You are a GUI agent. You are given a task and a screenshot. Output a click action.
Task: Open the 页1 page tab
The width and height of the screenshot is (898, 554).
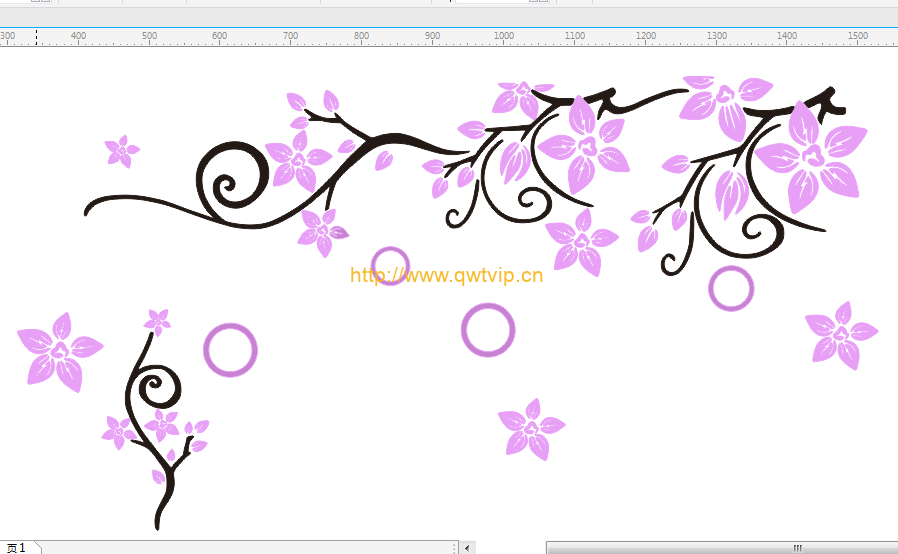pos(17,548)
